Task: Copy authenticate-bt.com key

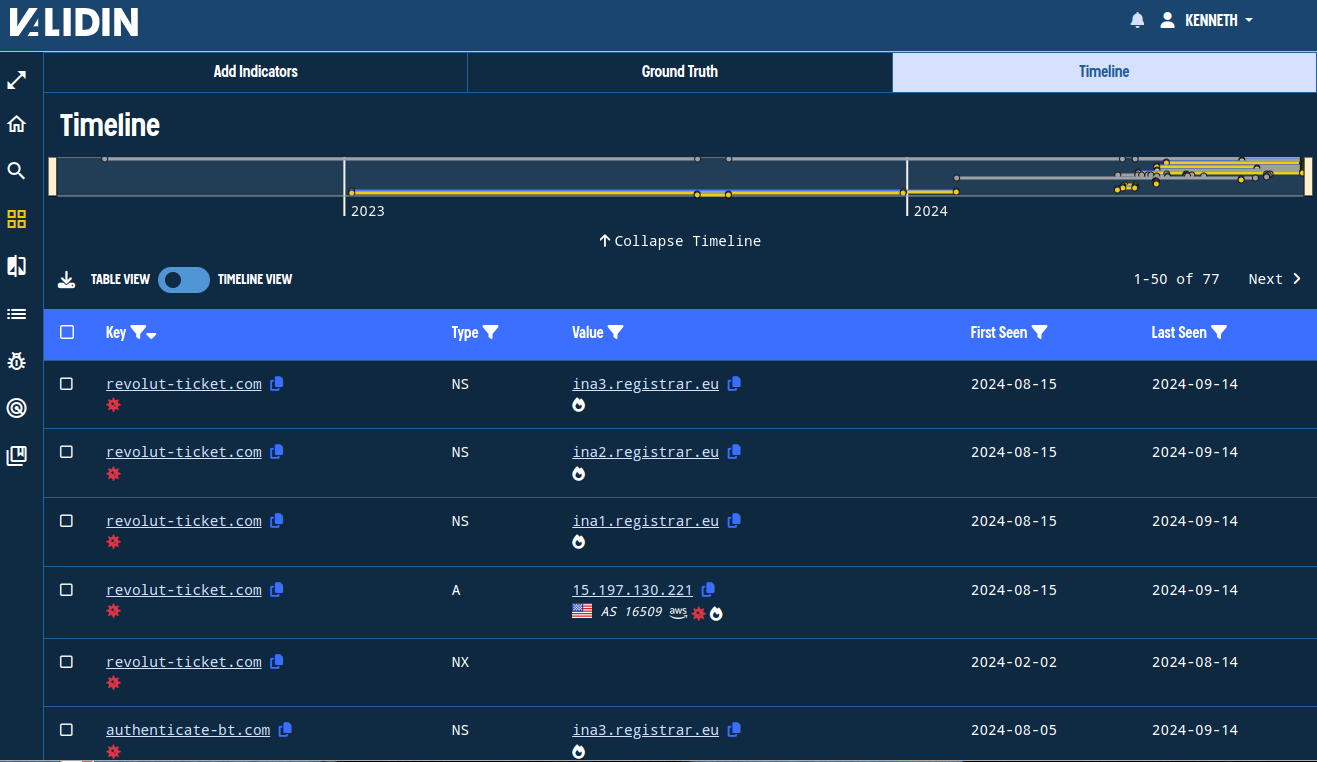Action: pyautogui.click(x=285, y=730)
